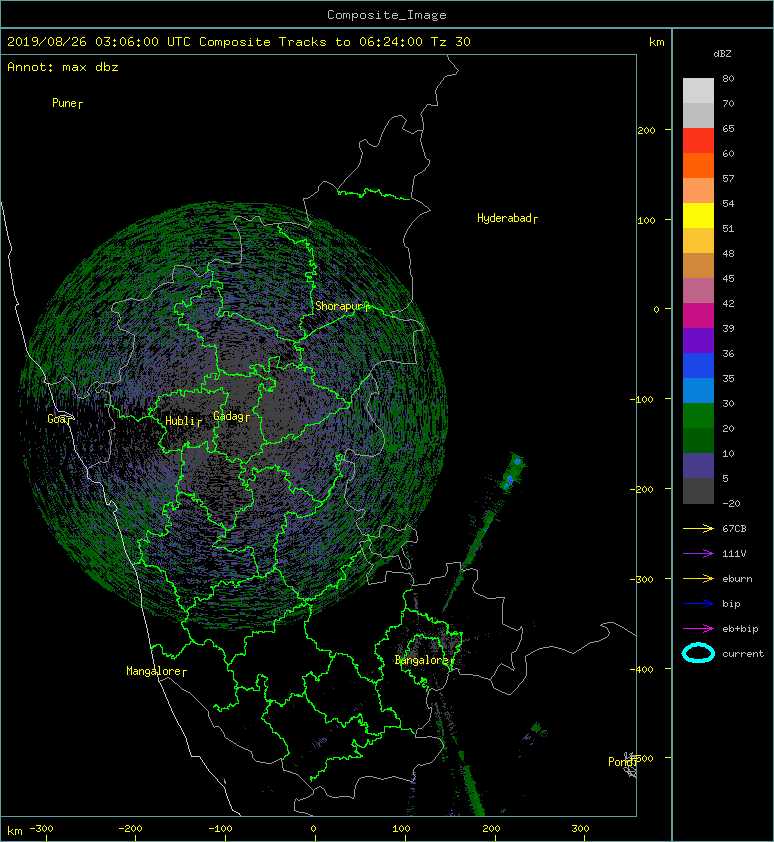The image size is (774, 842).
Task: Click the 2019/08/26 03:06:00 UTC timestamp
Action: point(99,42)
